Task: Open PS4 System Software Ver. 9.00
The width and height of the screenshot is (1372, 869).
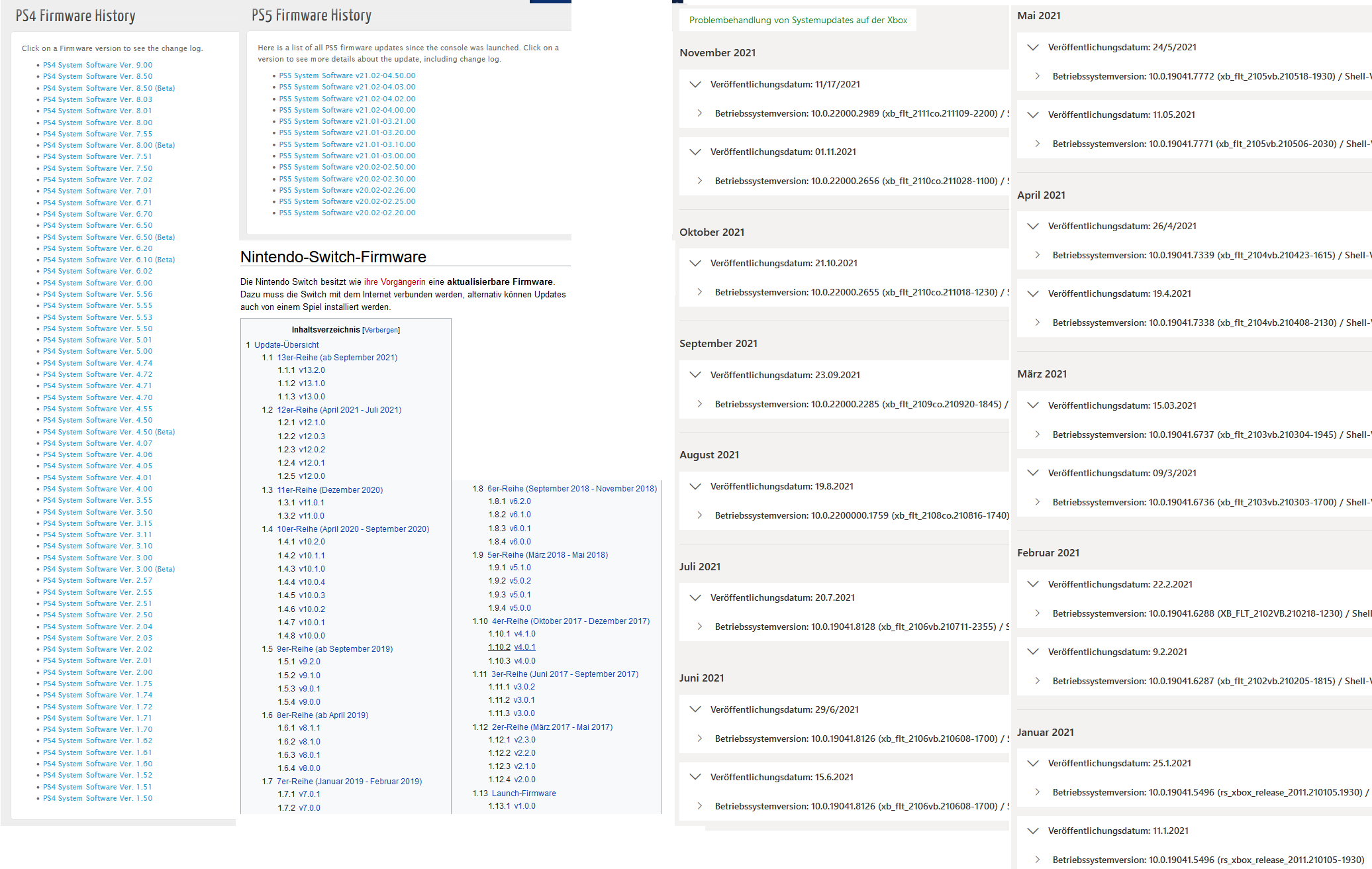Action: 97,65
